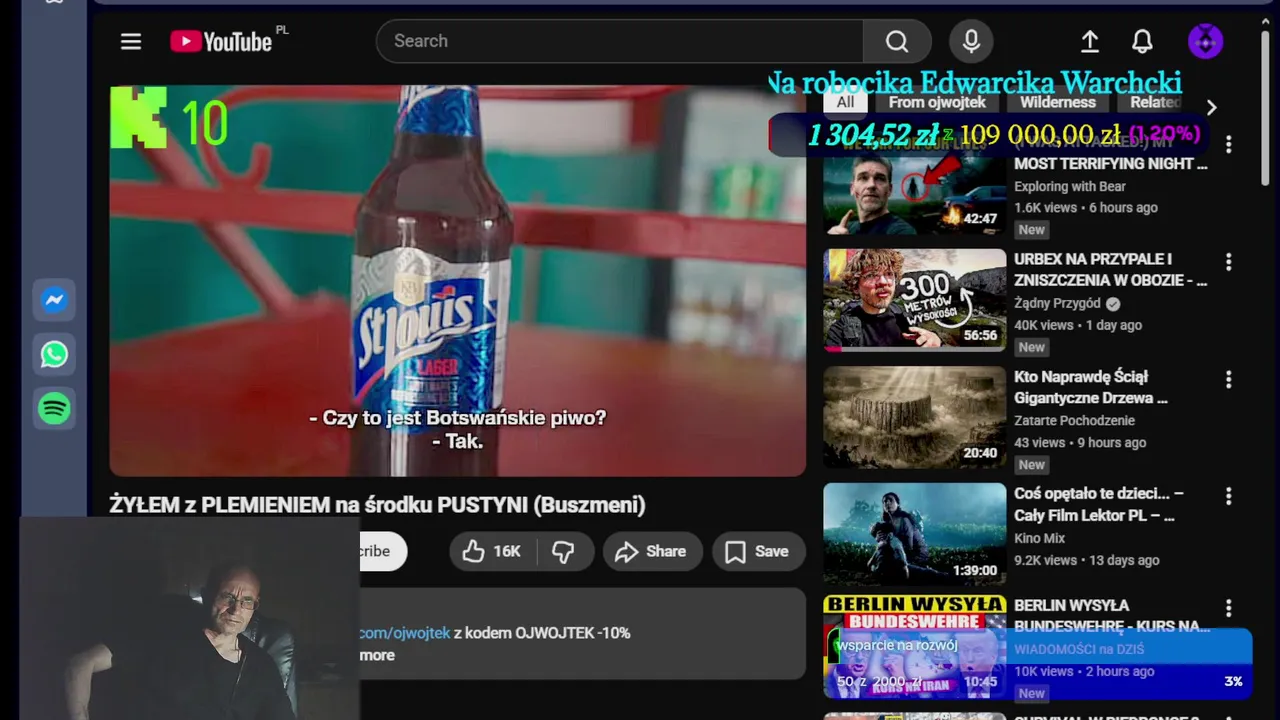Click the 9.2K views 13 days ago text
The image size is (1280, 720).
coord(1087,560)
